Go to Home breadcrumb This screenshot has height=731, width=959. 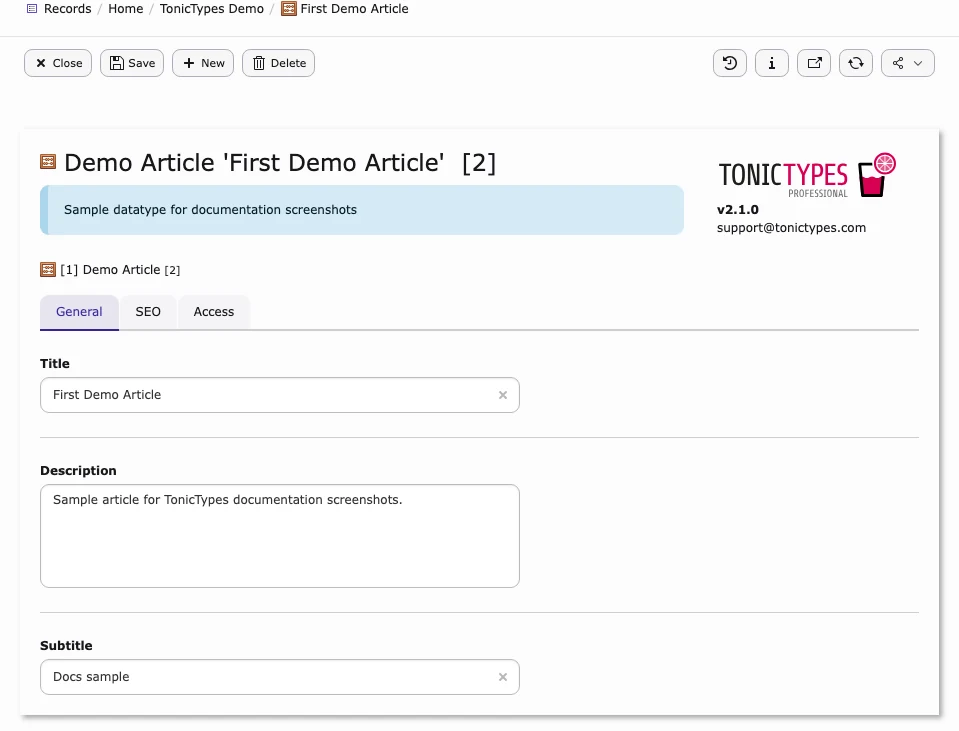125,9
